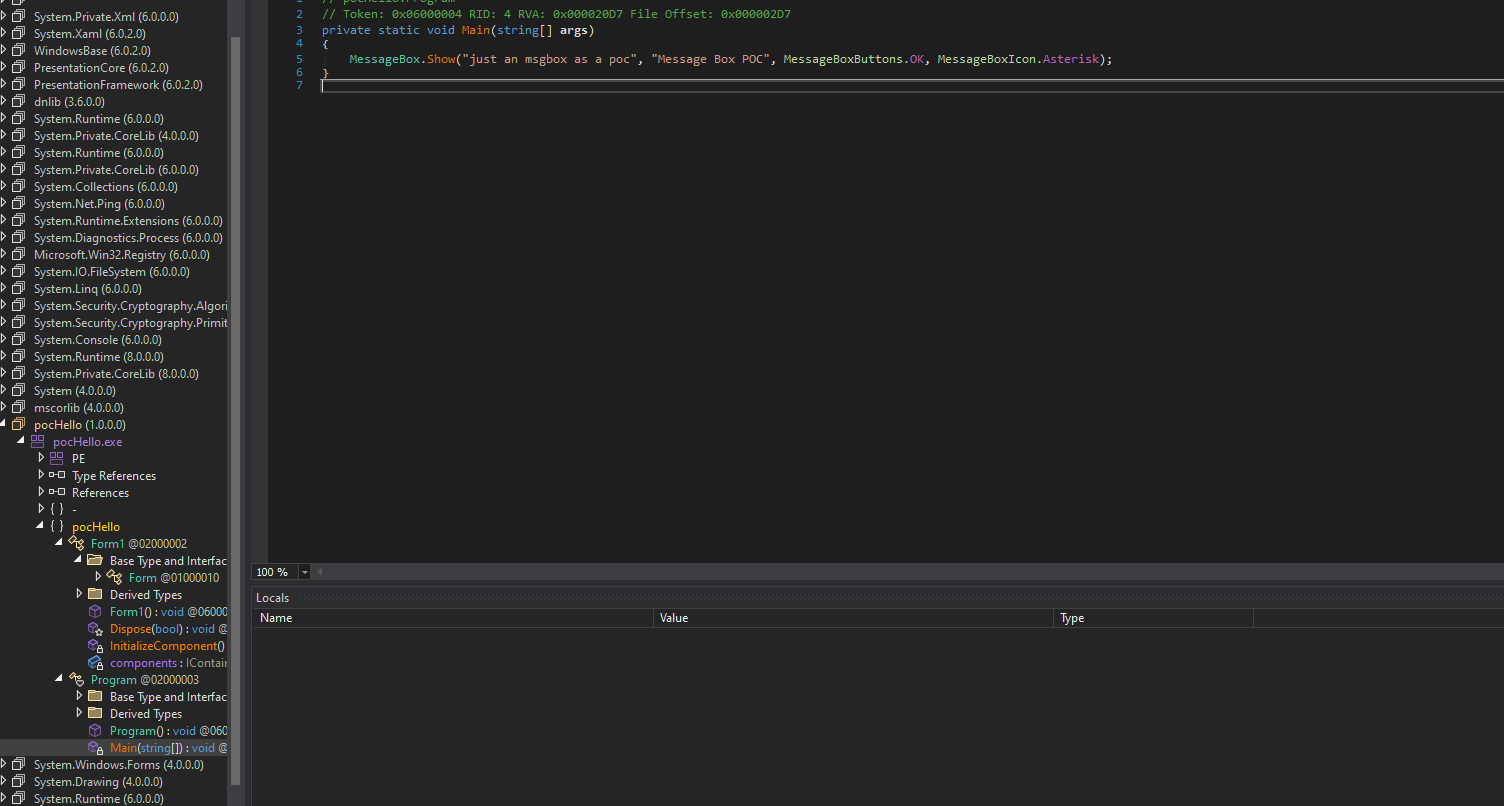Click the Derived Types folder icon under Form1
1504x806 pixels.
(95, 595)
